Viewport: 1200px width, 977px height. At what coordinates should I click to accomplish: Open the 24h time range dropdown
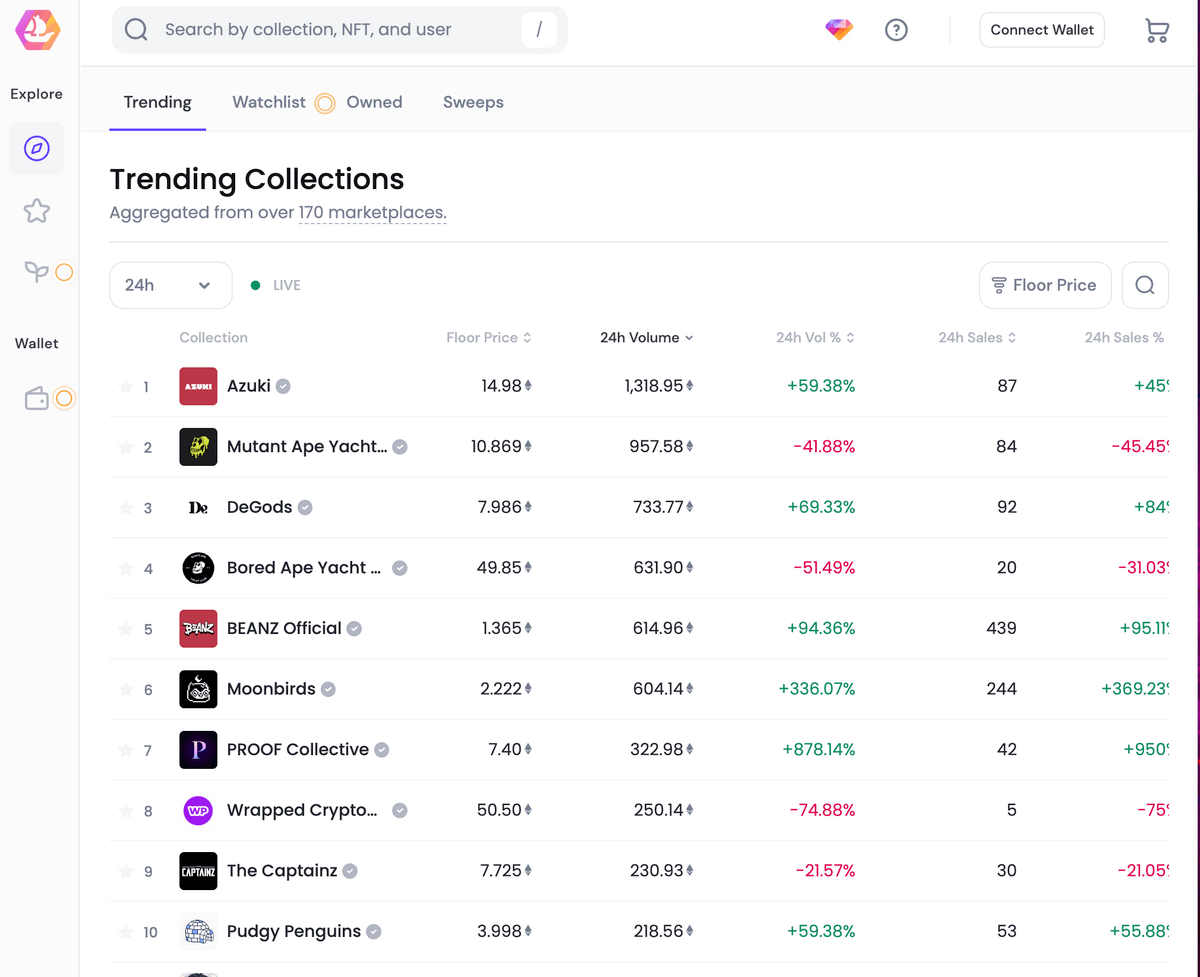click(170, 285)
